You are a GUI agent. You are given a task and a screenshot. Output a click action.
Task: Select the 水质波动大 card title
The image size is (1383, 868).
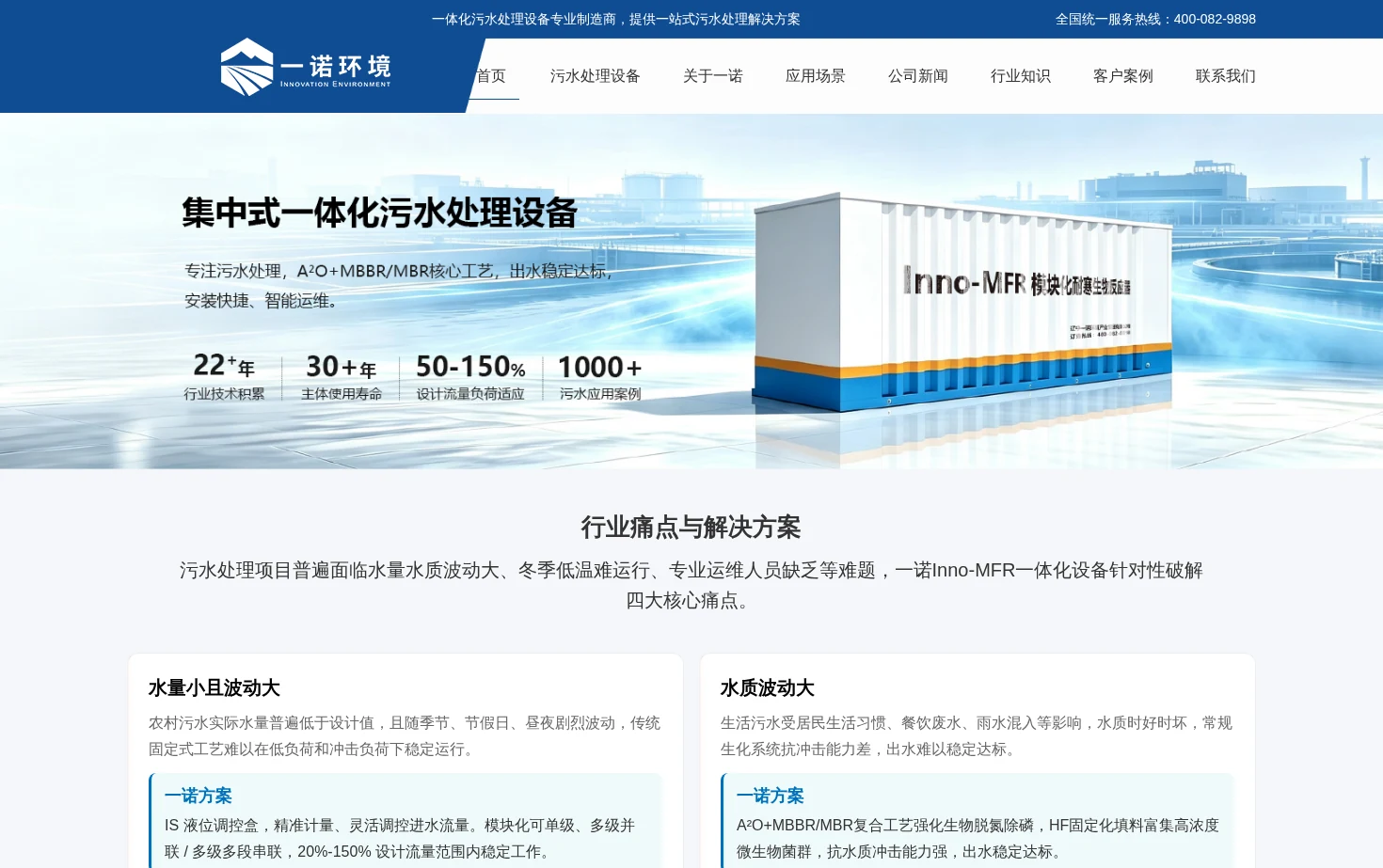pyautogui.click(x=768, y=688)
